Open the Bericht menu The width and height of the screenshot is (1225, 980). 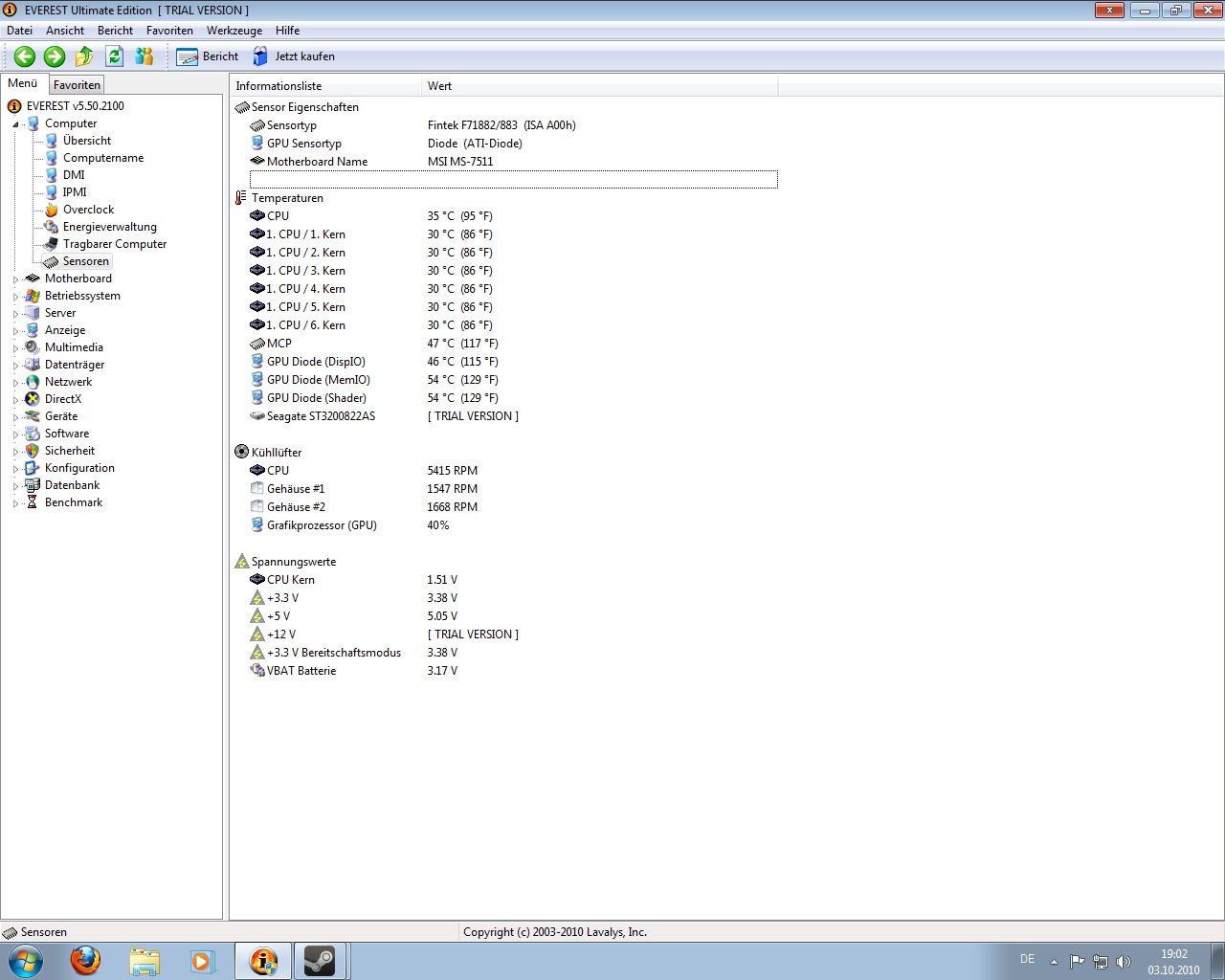pos(115,31)
